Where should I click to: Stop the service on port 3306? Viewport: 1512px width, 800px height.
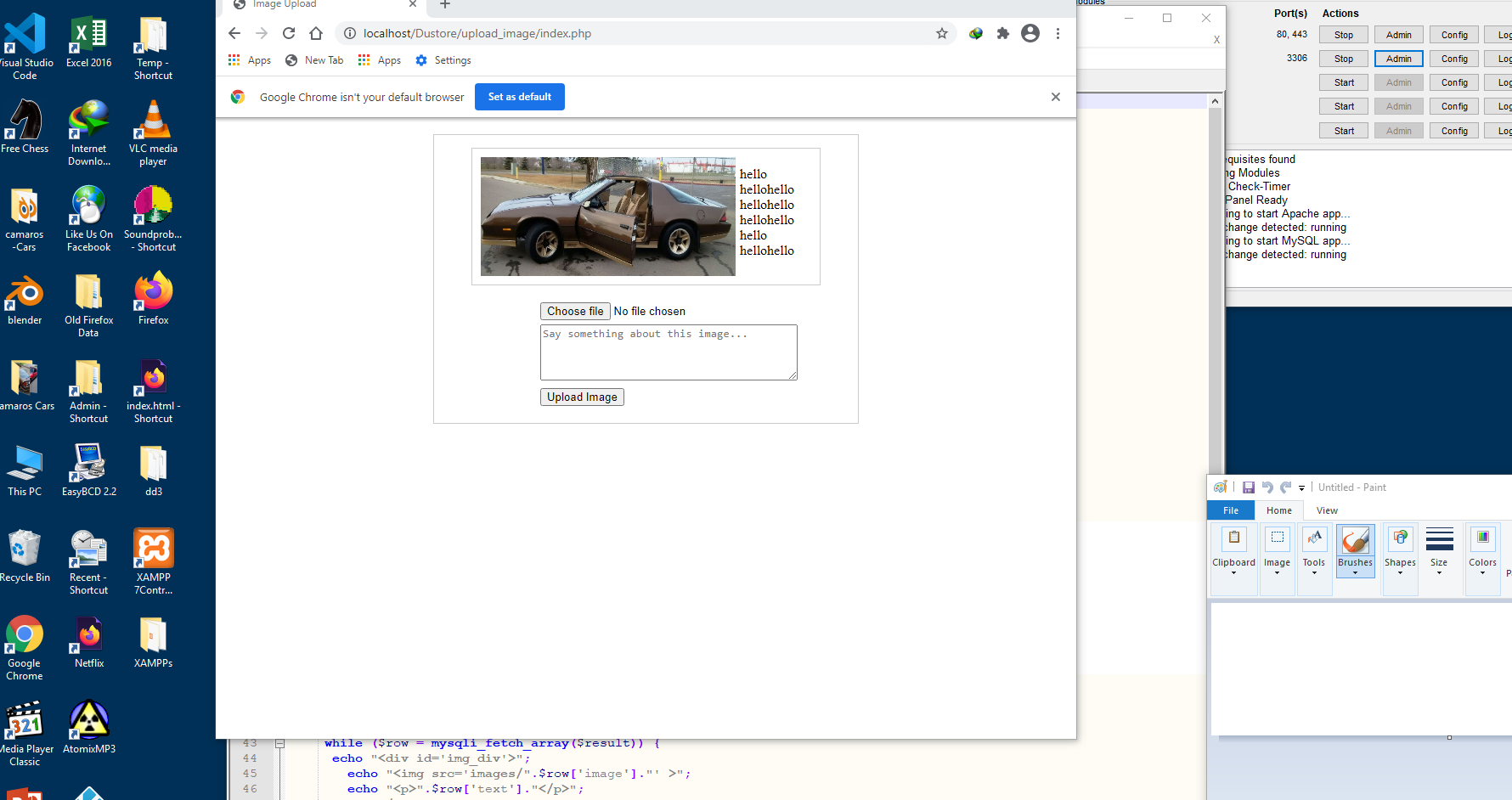[x=1343, y=59]
